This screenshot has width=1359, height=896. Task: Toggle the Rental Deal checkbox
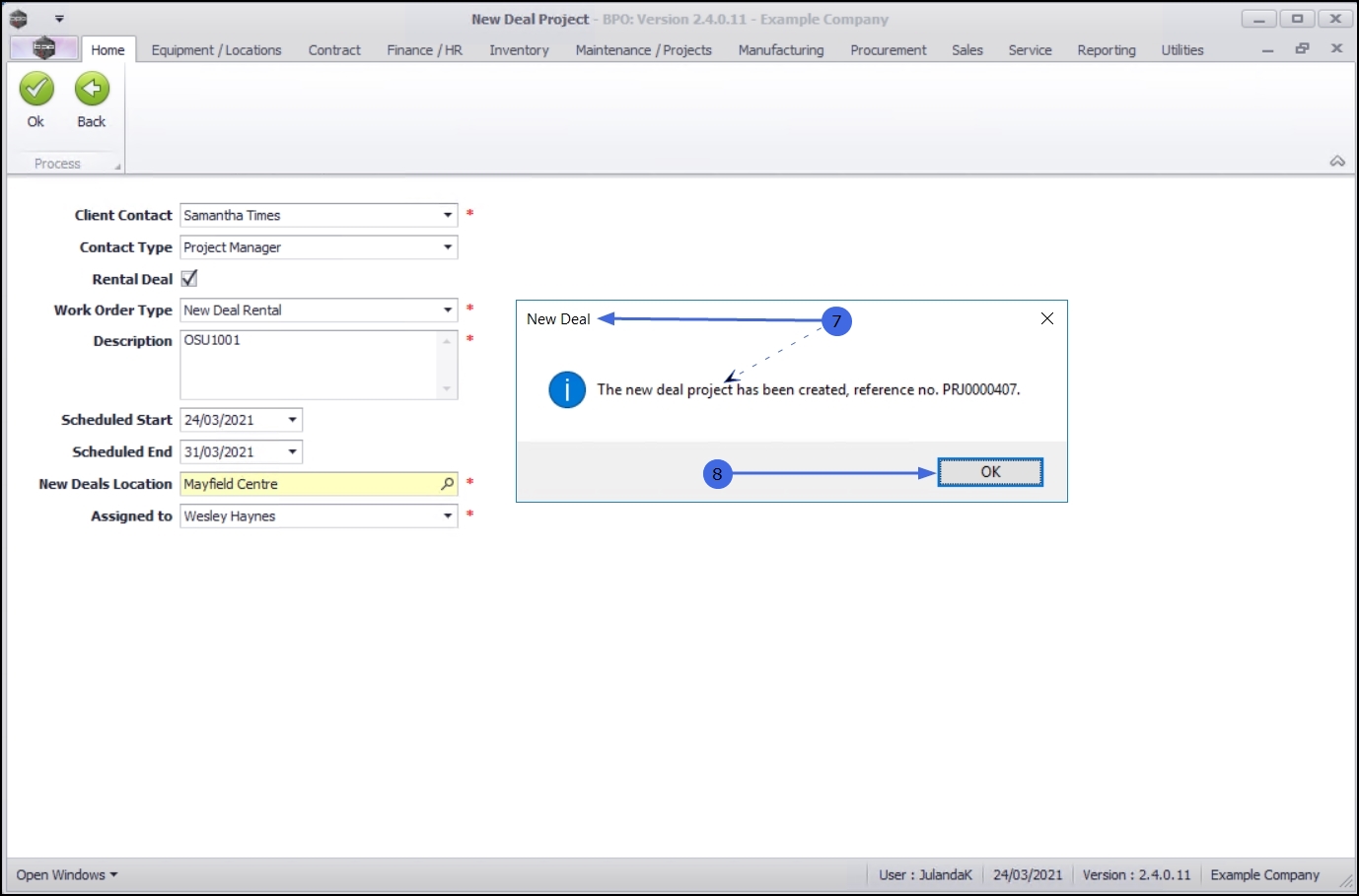189,279
